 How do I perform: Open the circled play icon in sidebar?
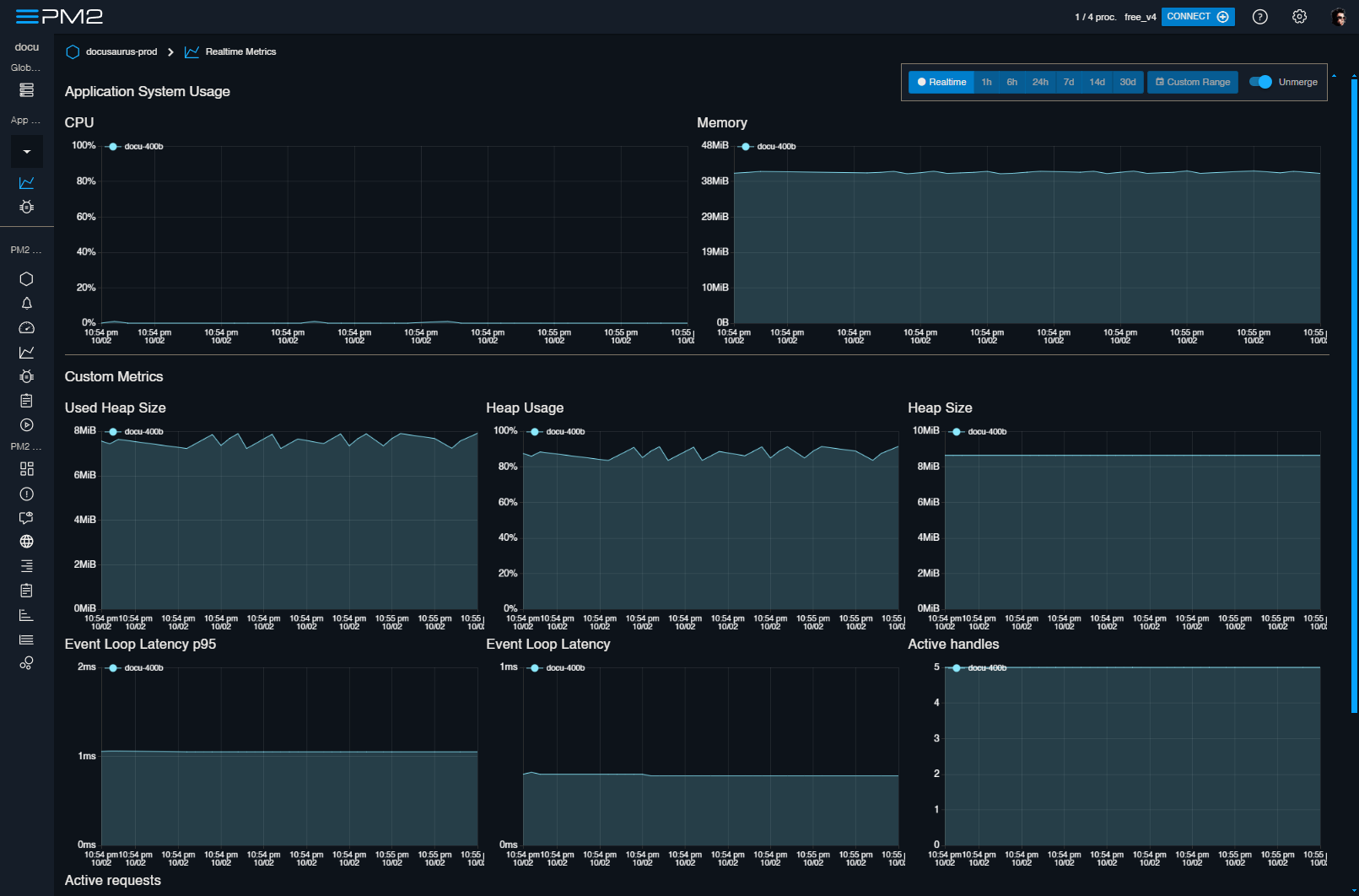point(26,425)
